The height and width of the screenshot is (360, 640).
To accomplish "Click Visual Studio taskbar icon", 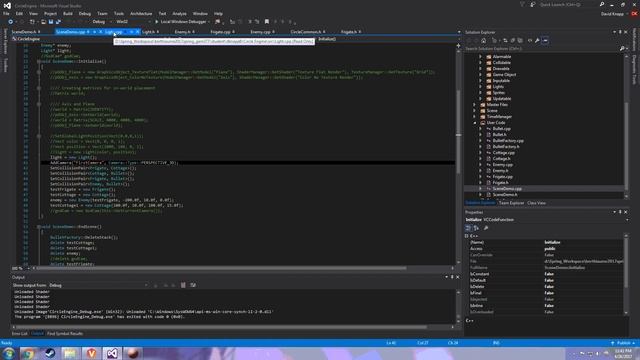I will (112, 353).
